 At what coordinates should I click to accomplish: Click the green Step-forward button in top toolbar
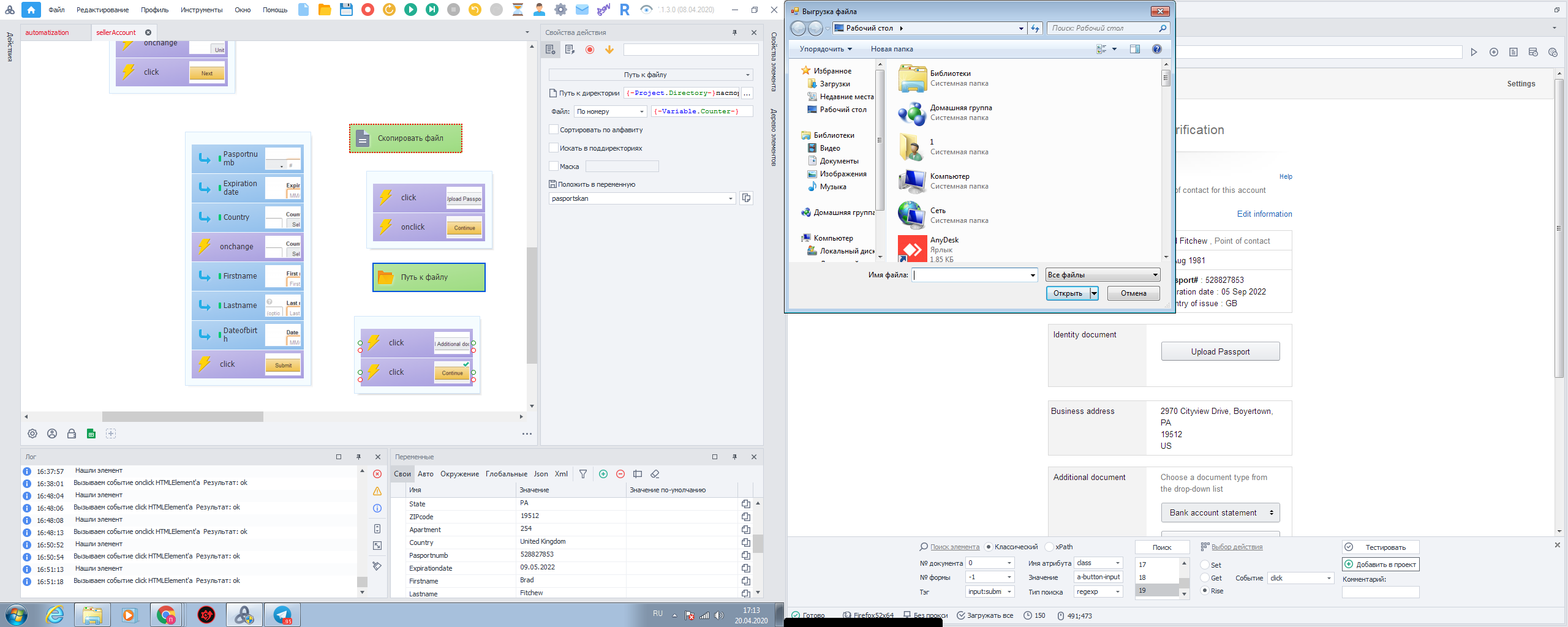(432, 10)
